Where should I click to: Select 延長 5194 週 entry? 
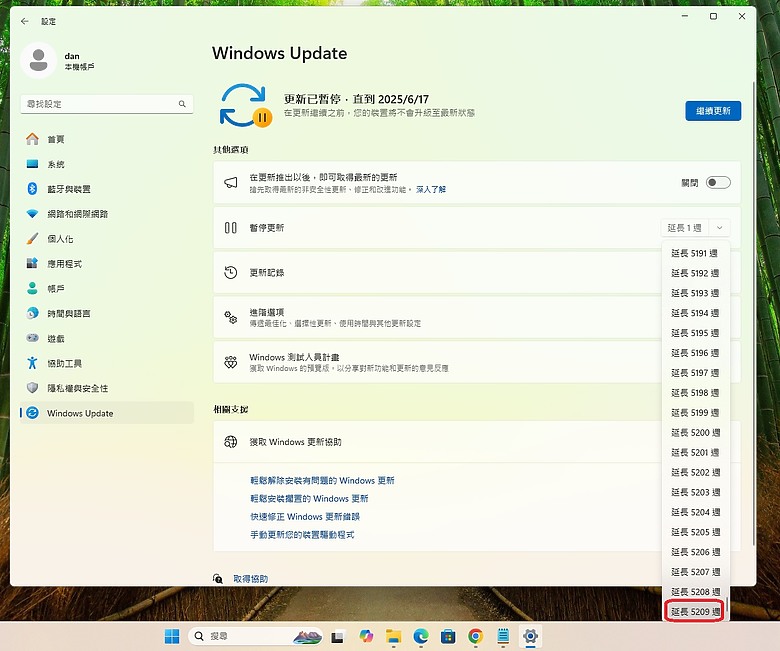(x=695, y=313)
